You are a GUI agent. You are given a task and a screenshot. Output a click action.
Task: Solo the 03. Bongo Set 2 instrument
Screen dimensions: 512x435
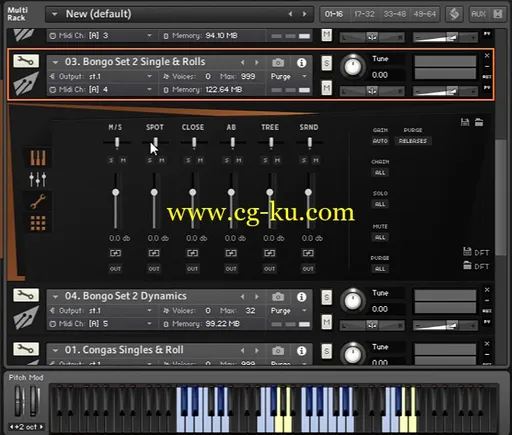327,63
